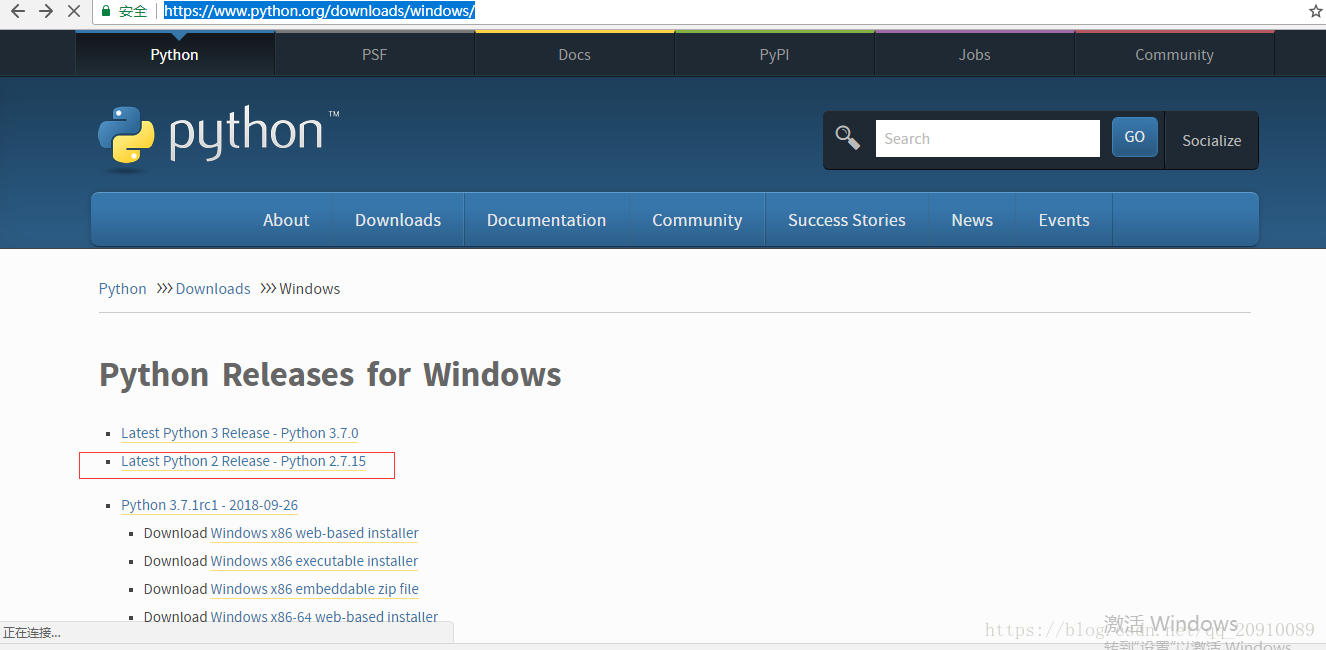1326x650 pixels.
Task: Open the Jobs top tab
Action: [975, 54]
